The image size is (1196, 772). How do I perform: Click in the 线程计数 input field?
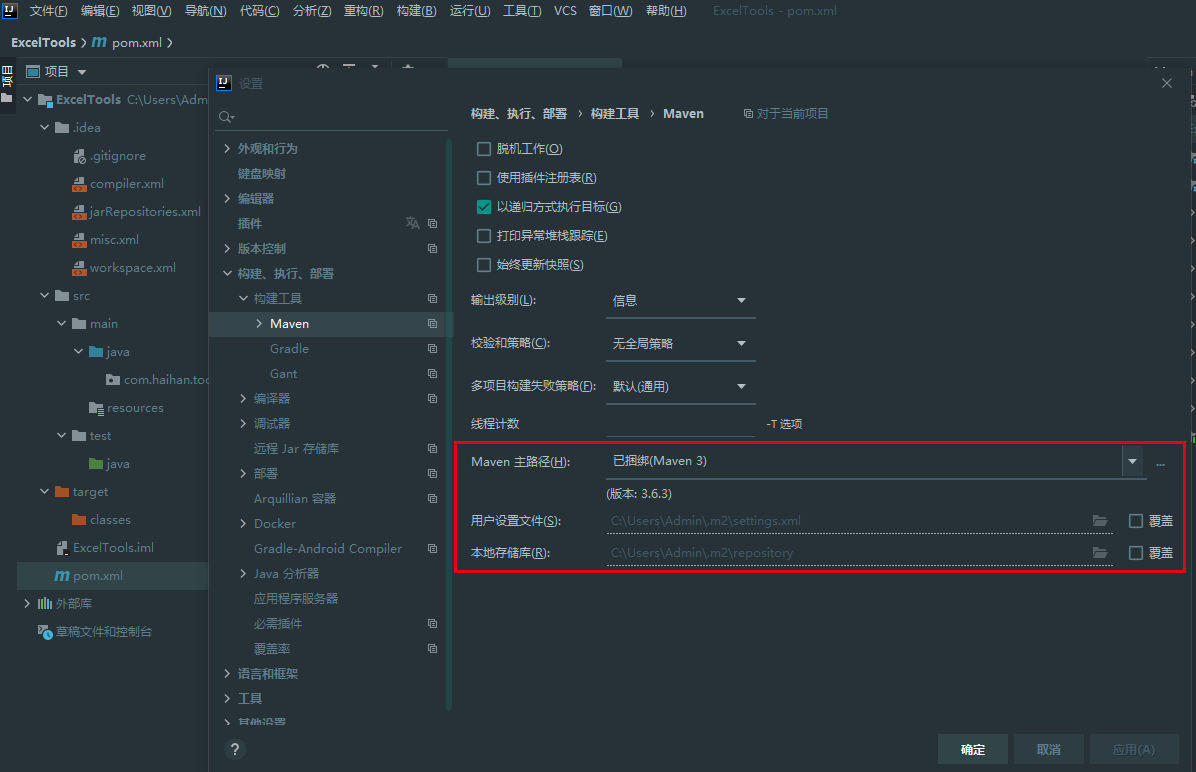point(681,423)
